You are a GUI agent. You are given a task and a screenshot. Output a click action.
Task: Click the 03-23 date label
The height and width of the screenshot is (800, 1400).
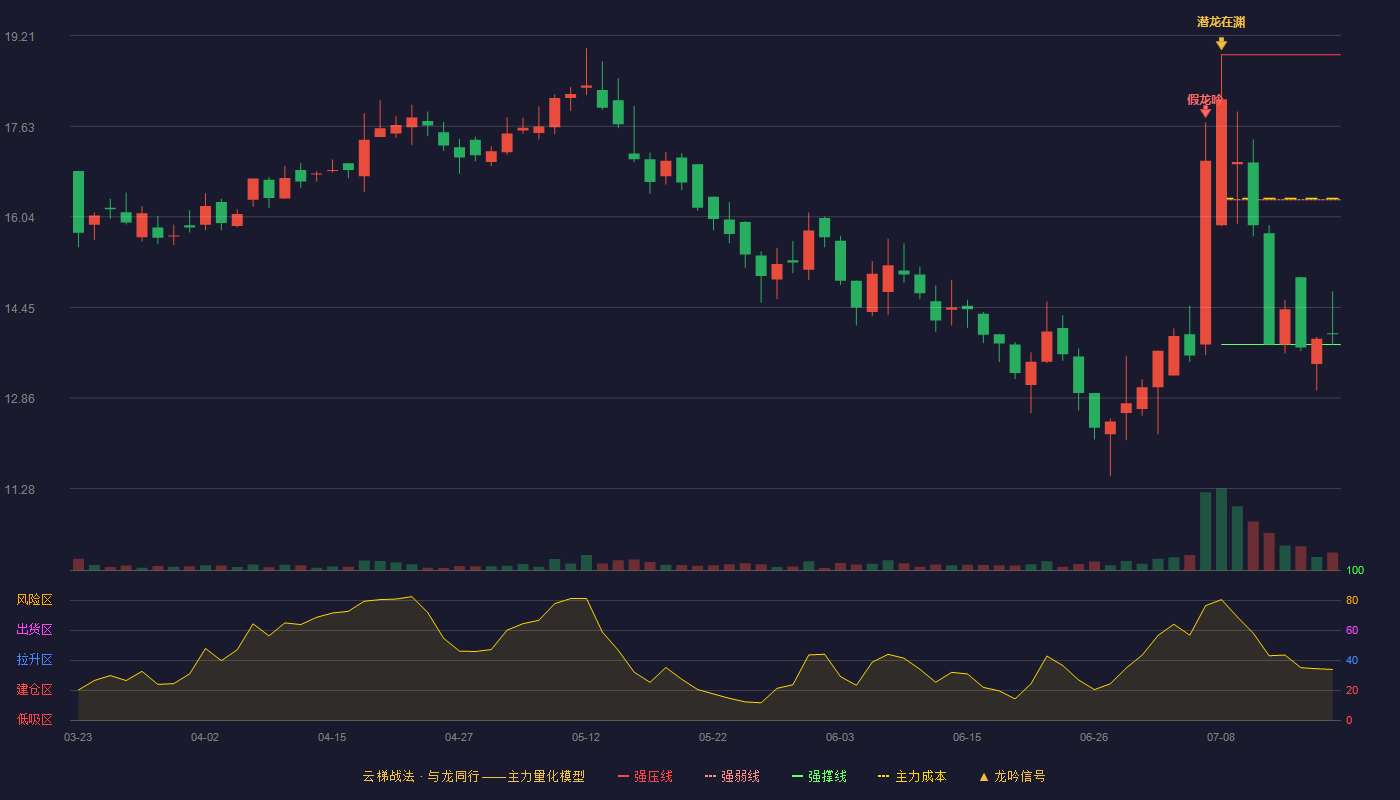(x=78, y=737)
